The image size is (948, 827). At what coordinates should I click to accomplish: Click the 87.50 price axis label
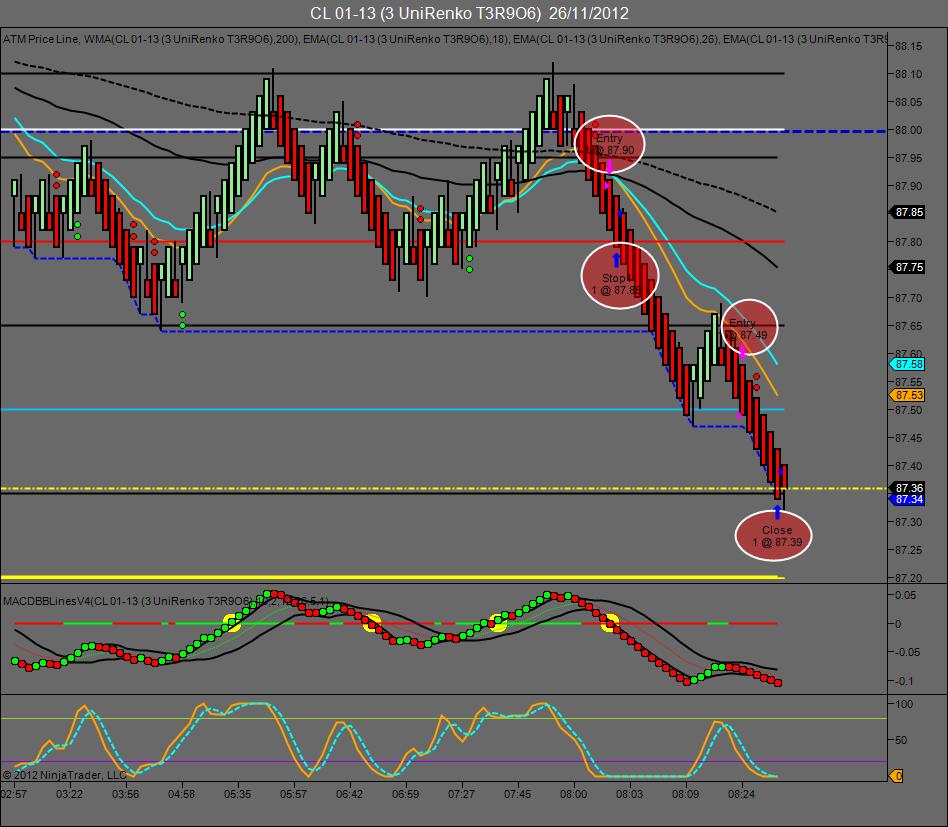pos(908,410)
